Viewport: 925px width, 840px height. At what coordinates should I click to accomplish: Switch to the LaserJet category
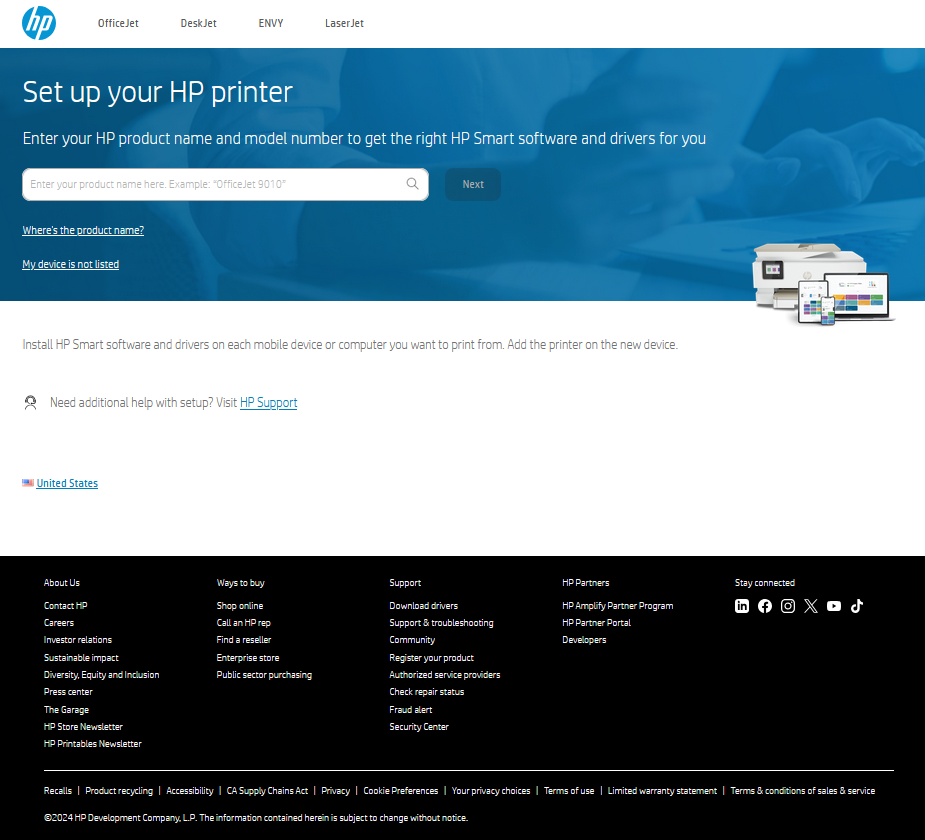pos(344,23)
